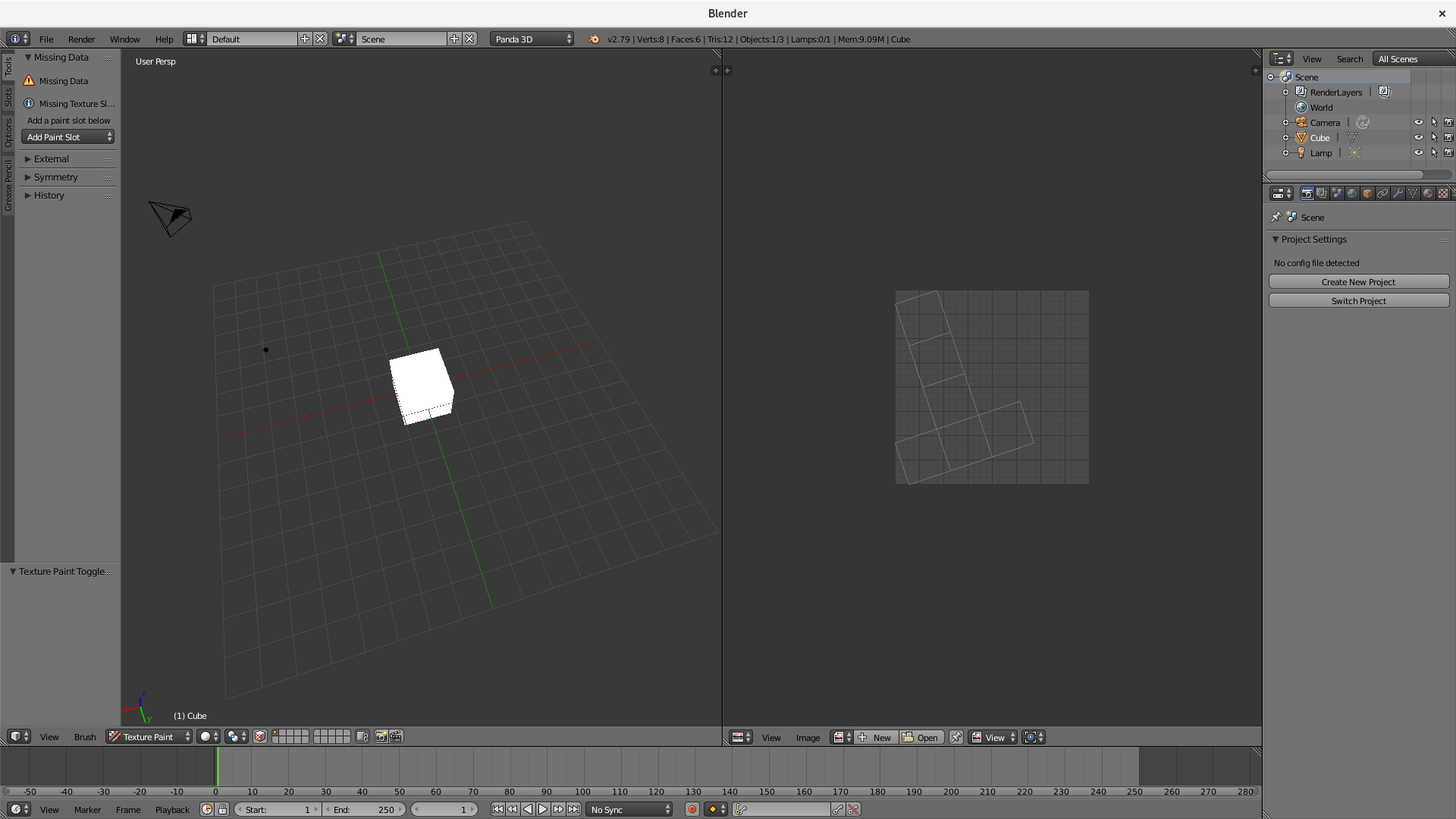Click the Object constraints chain icon
Screen dimensions: 1456x819
click(1382, 193)
